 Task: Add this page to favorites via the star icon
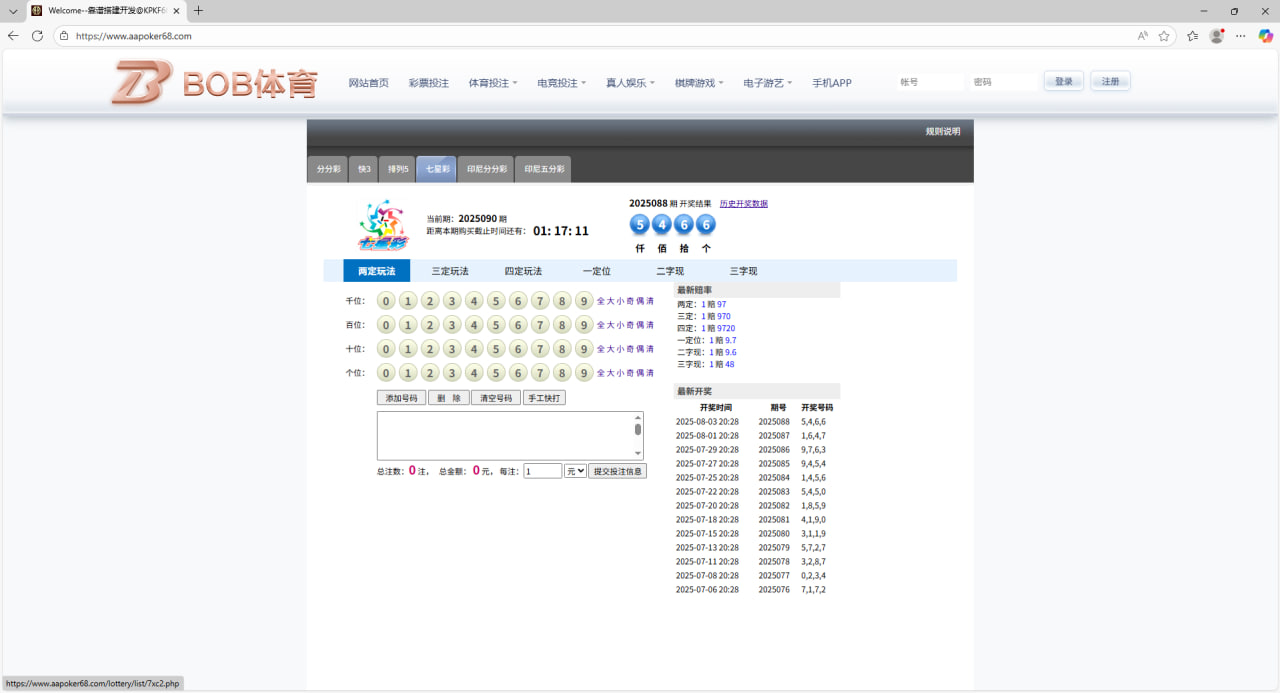1164,36
